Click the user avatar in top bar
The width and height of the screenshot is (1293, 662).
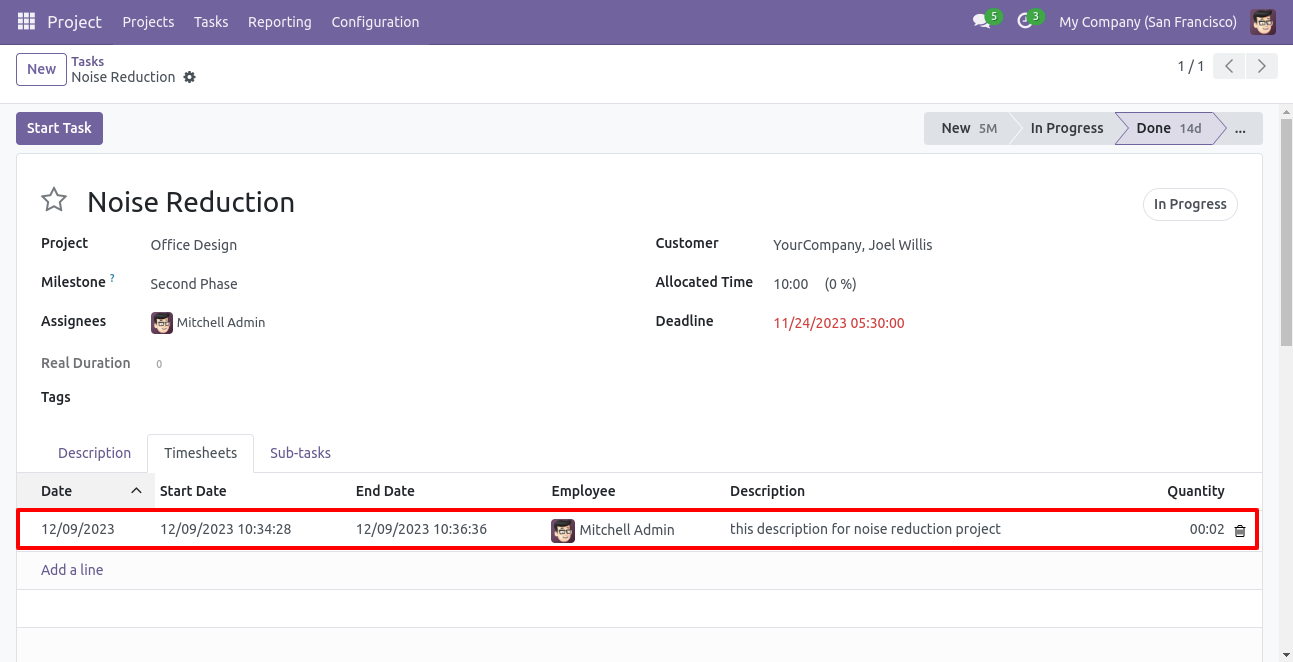click(x=1263, y=22)
